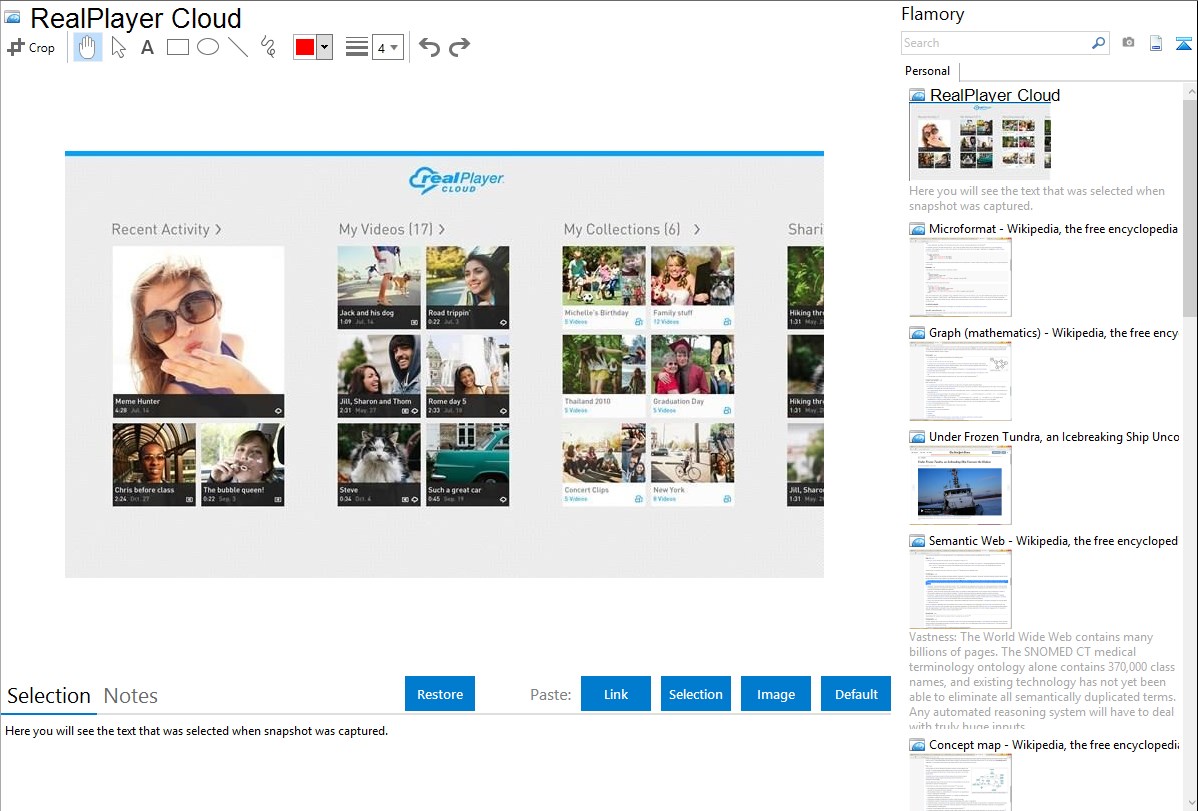Open the line width 4 dropdown

tap(388, 48)
